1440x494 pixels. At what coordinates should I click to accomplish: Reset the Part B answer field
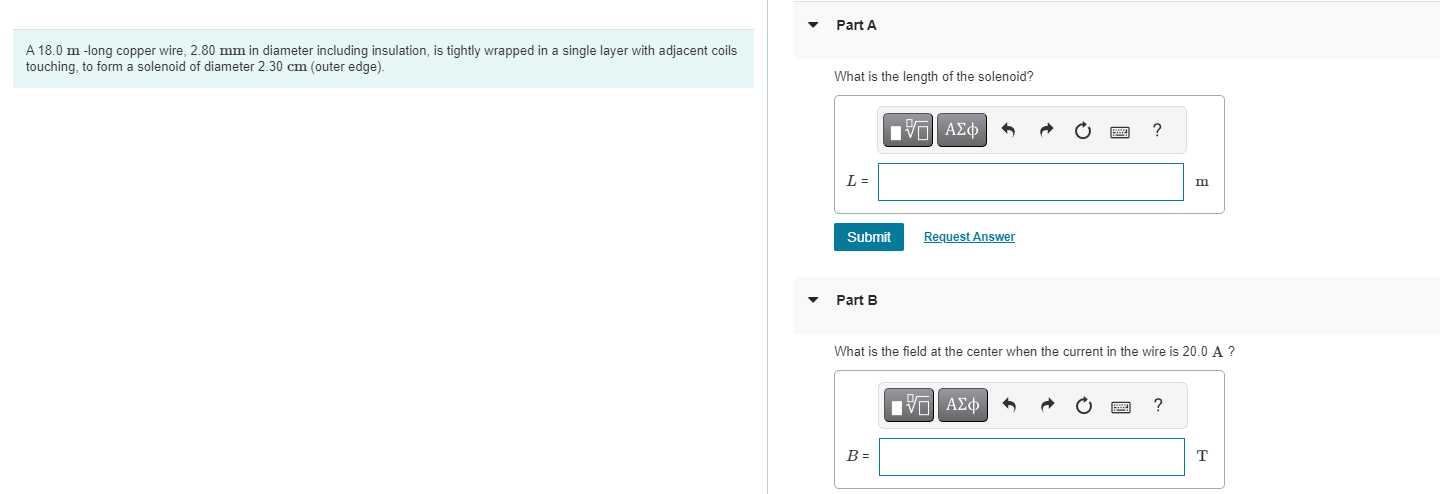point(1083,405)
